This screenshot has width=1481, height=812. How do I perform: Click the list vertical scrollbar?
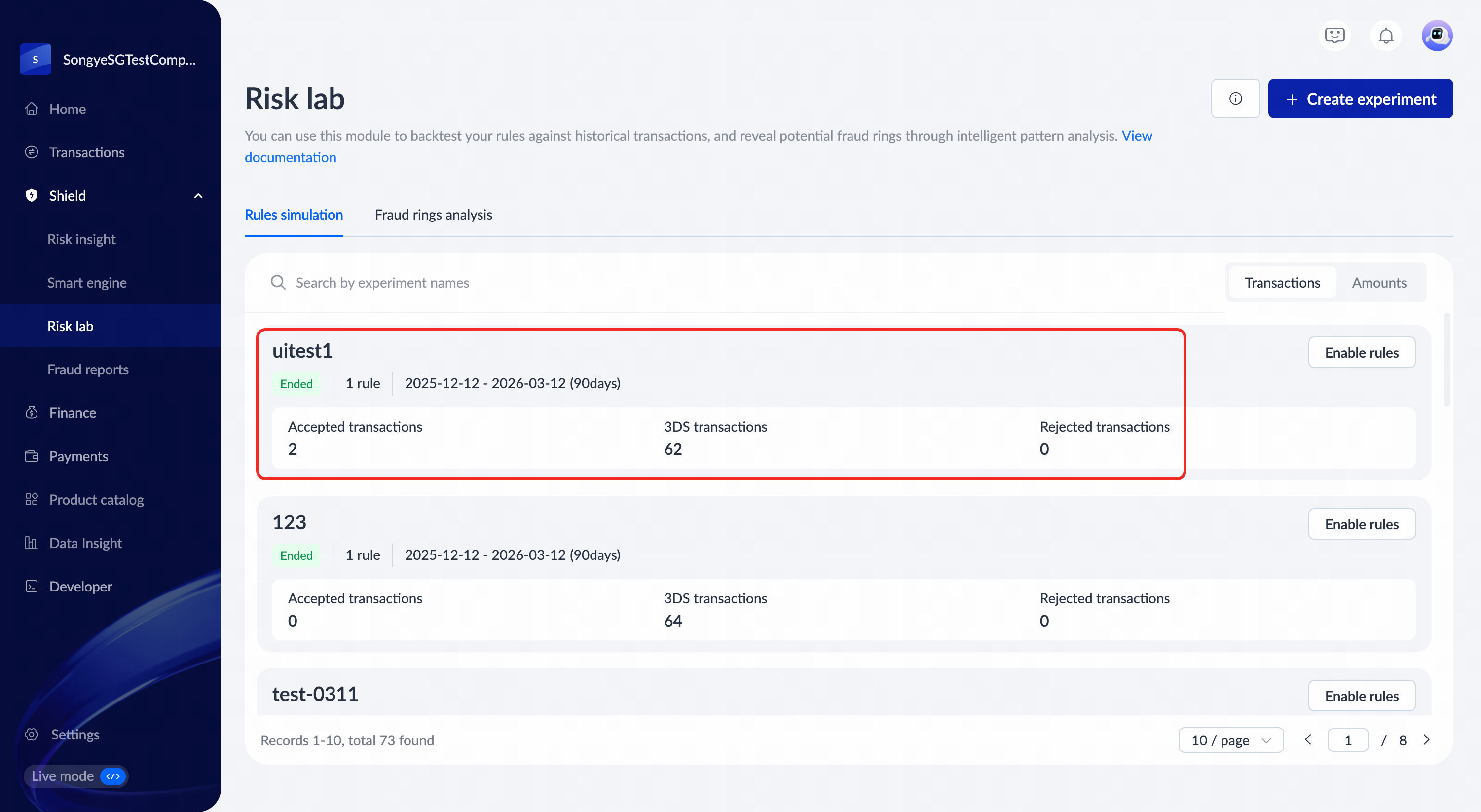coord(1447,360)
